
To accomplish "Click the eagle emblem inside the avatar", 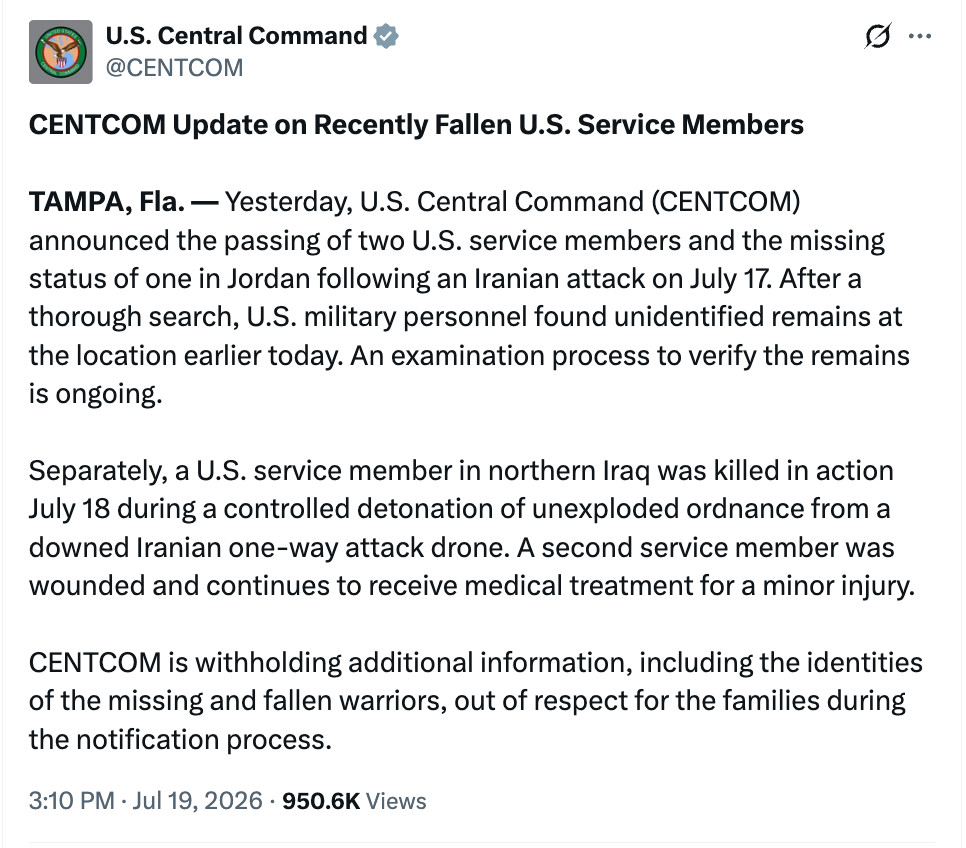I will (61, 54).
